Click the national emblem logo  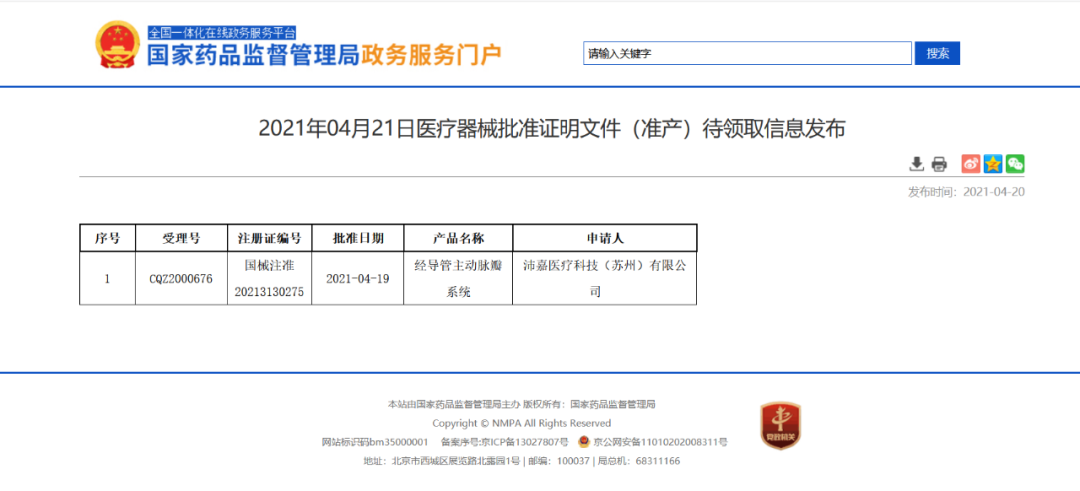(x=117, y=44)
